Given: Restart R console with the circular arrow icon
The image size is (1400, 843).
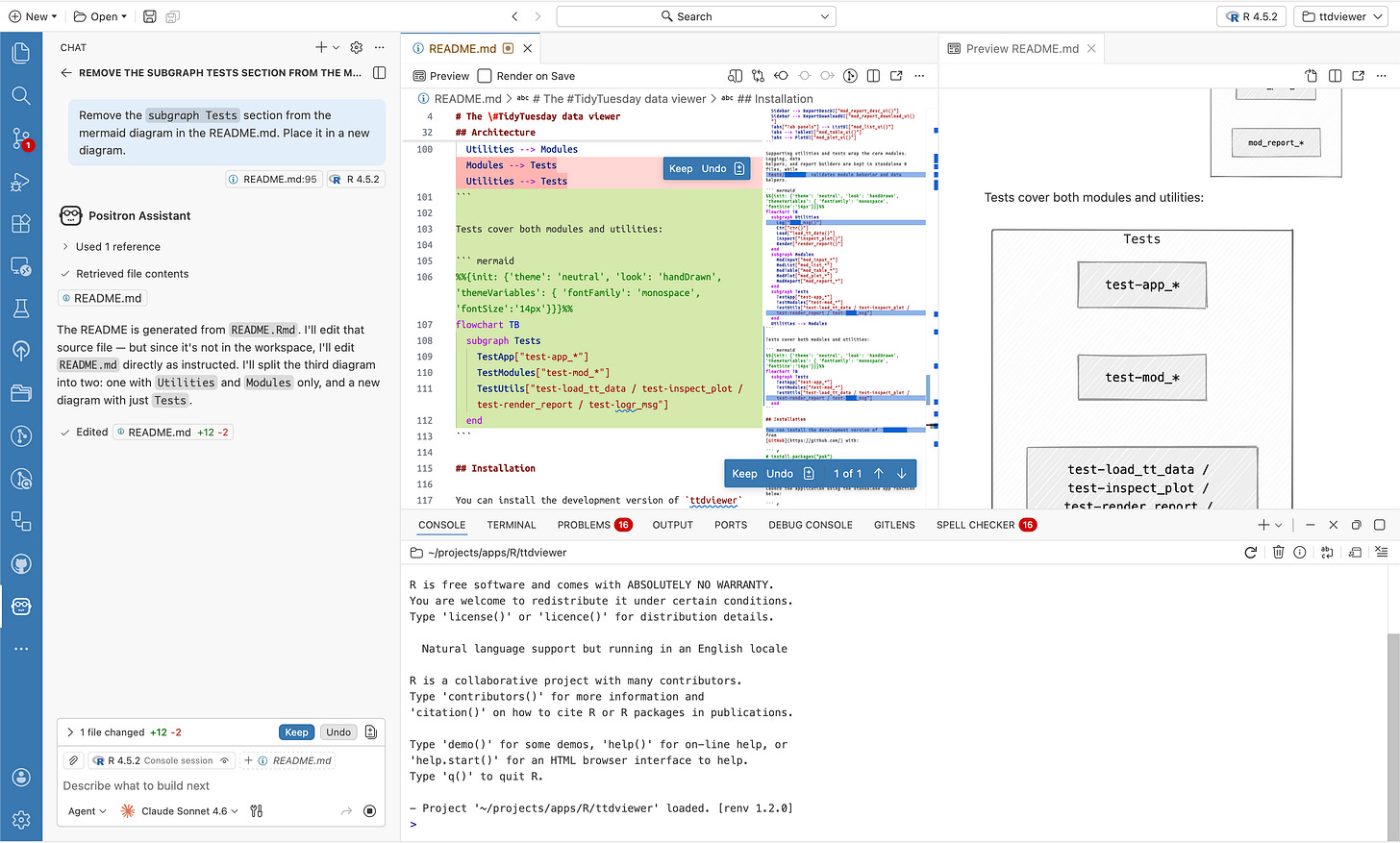Looking at the screenshot, I should [x=1250, y=553].
